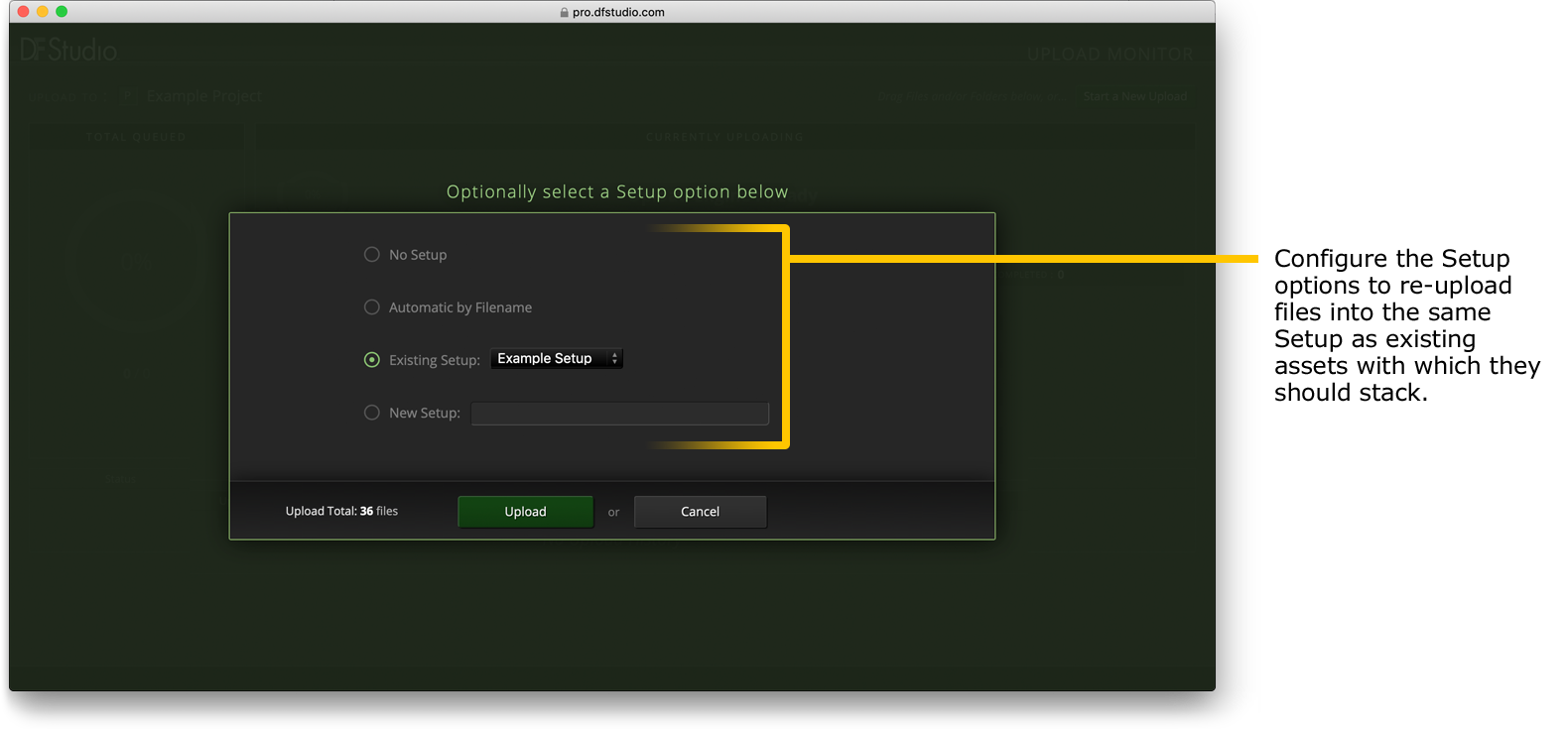Click the project icon beside Example Project
The image size is (1568, 730).
(x=129, y=96)
